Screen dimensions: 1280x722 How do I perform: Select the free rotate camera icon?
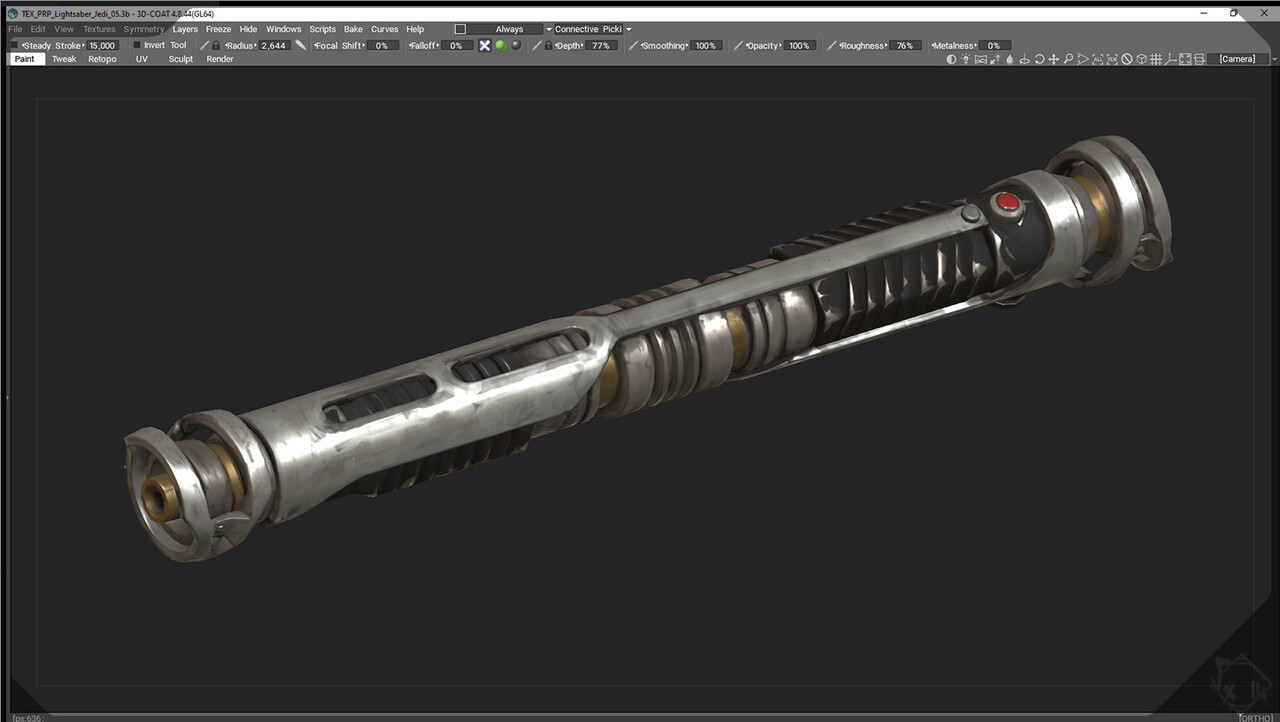click(1039, 59)
